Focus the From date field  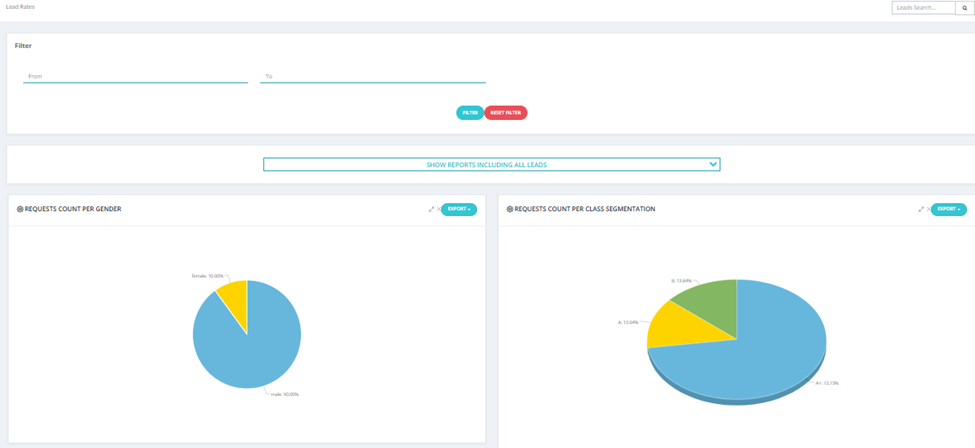[136, 76]
